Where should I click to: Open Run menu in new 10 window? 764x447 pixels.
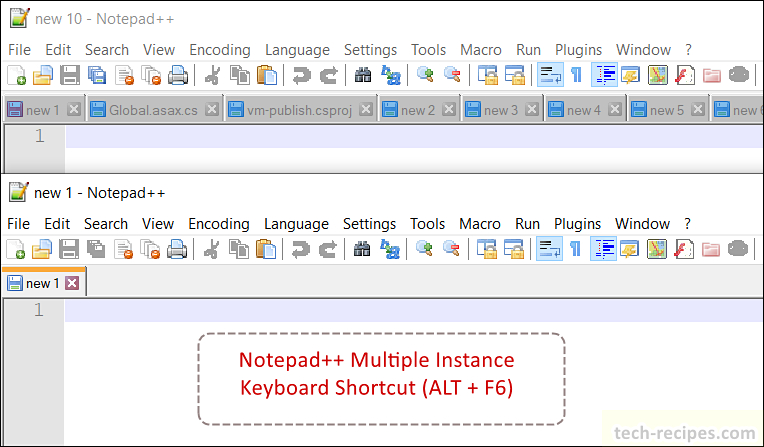[528, 50]
